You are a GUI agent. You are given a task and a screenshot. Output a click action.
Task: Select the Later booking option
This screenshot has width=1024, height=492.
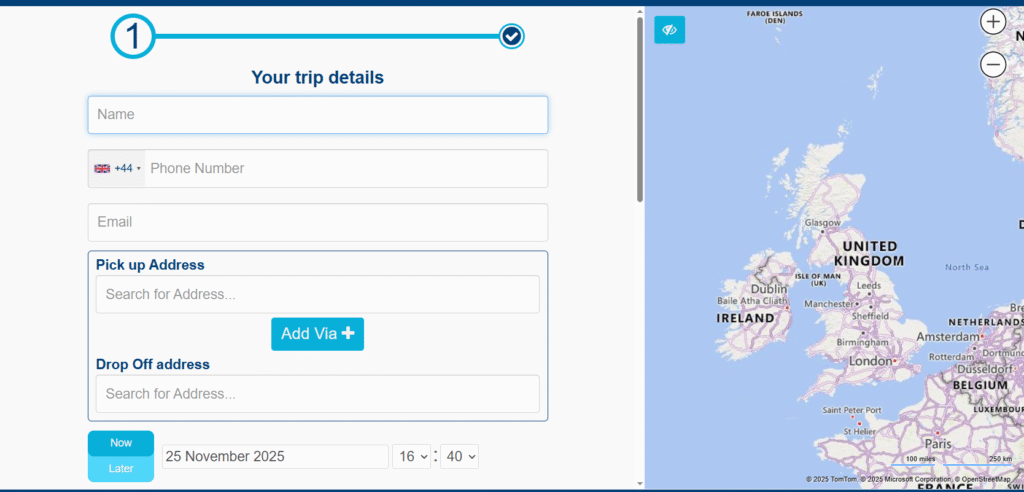click(x=121, y=469)
